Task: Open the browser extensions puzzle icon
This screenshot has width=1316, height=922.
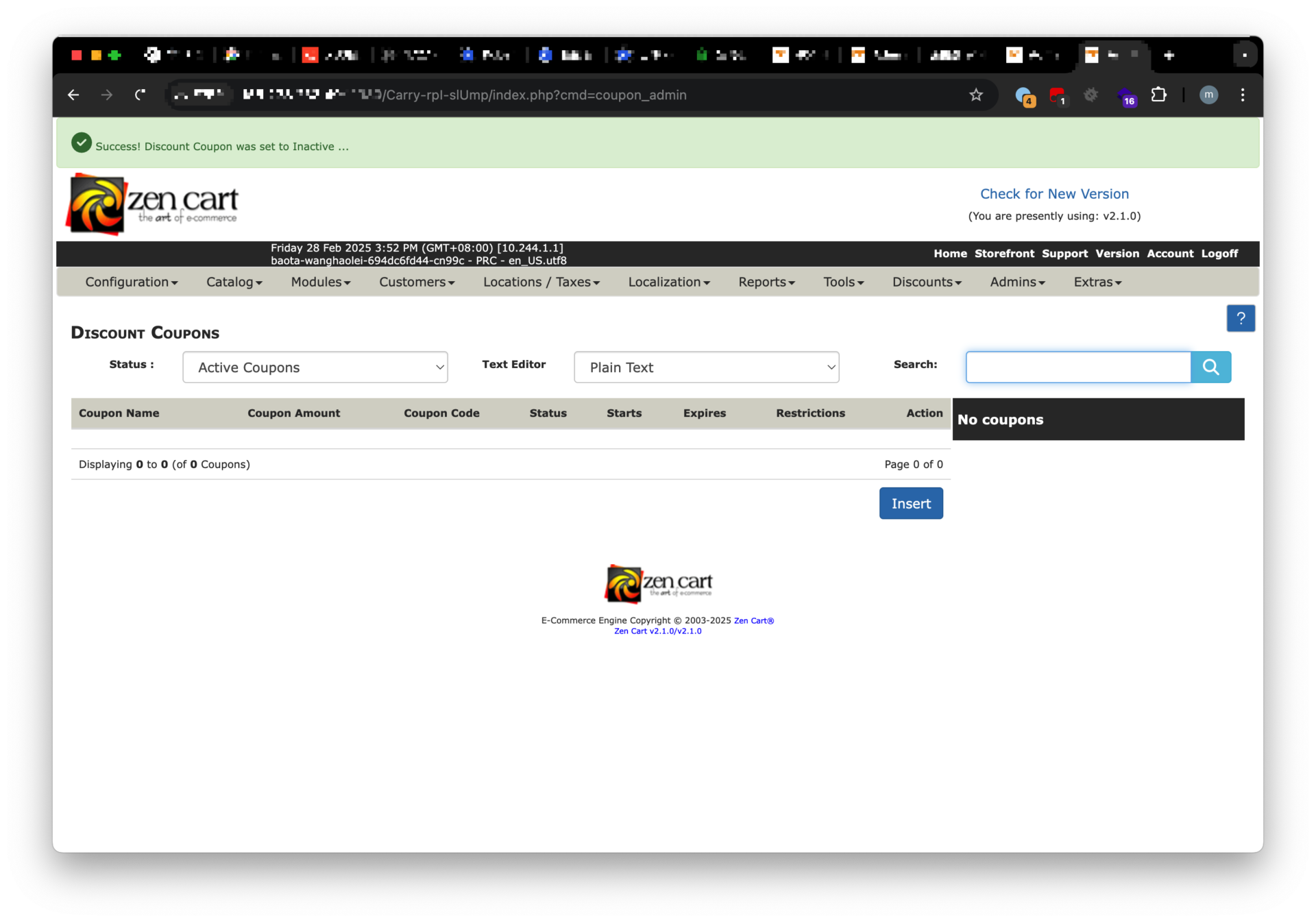Action: (x=1158, y=95)
